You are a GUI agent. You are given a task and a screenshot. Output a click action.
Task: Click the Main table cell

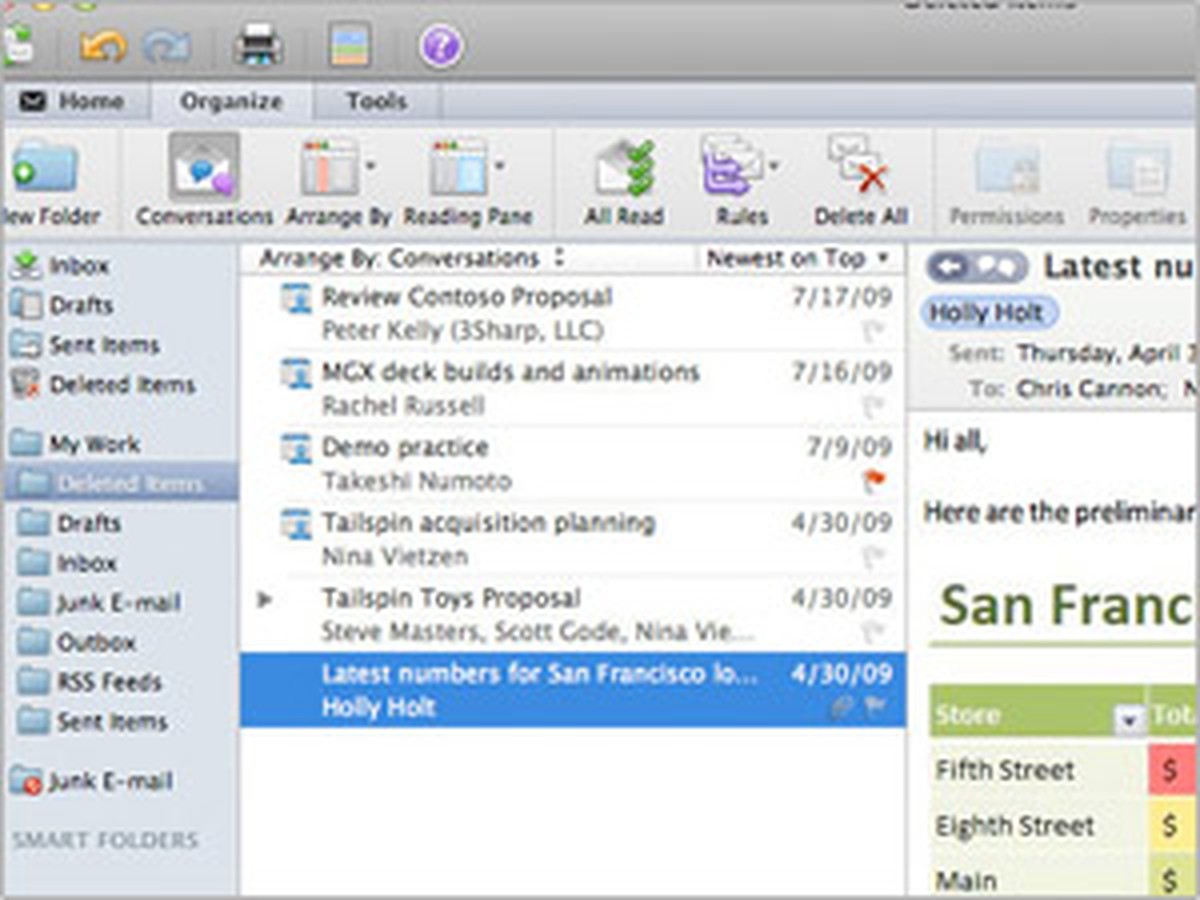1038,877
